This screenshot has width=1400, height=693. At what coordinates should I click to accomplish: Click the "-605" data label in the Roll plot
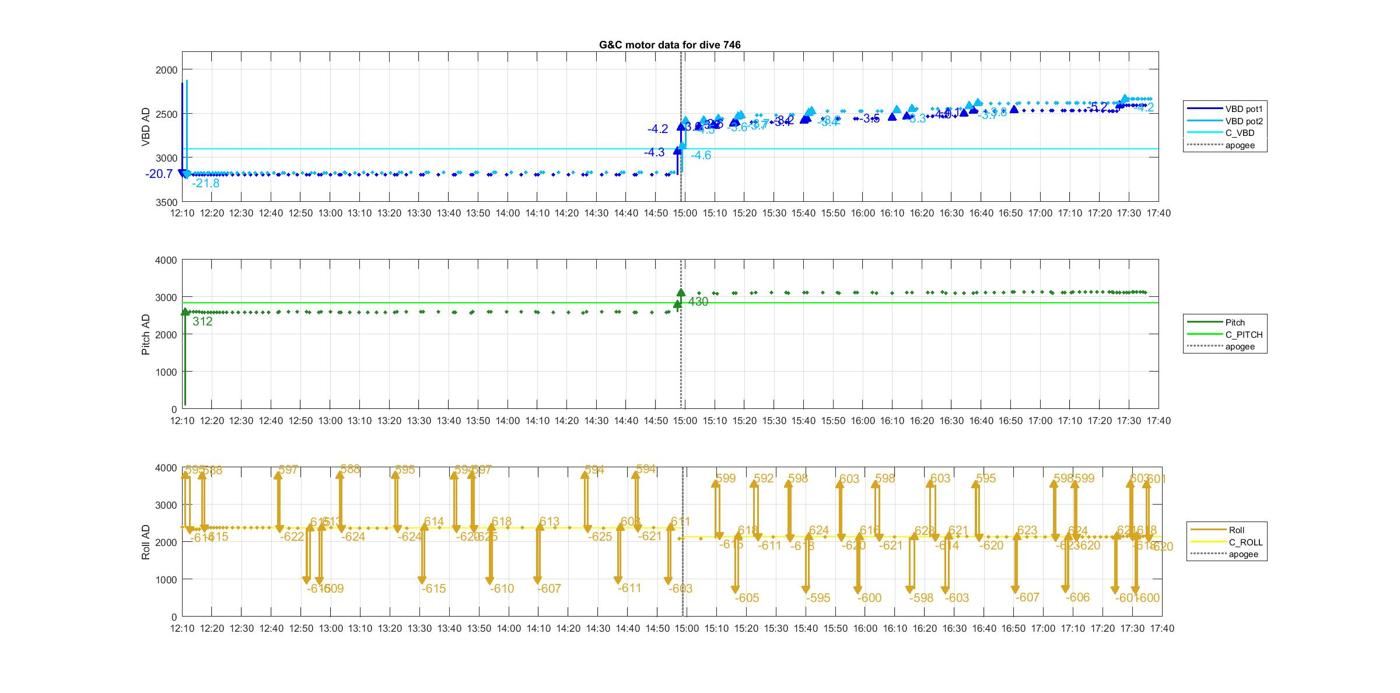pos(746,598)
